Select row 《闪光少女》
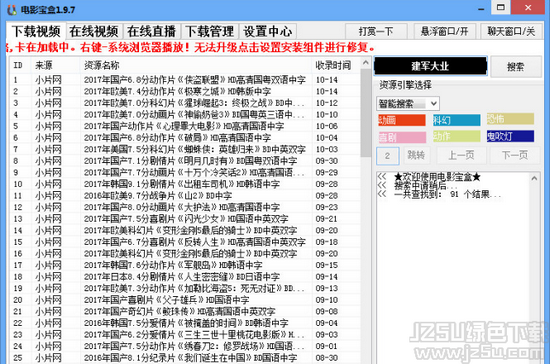550x364 pixels. (185, 219)
